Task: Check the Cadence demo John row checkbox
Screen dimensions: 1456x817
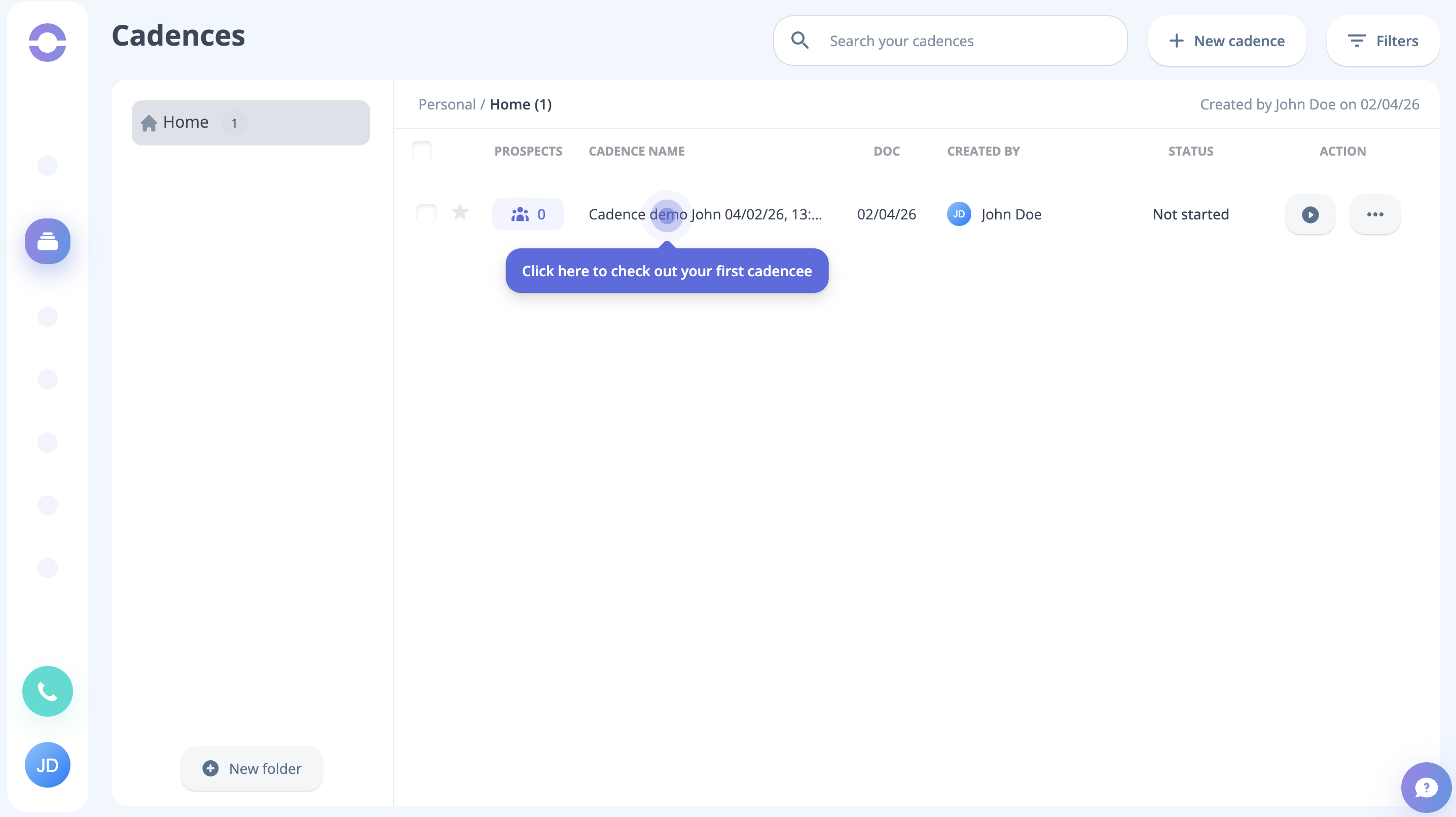Action: tap(426, 213)
